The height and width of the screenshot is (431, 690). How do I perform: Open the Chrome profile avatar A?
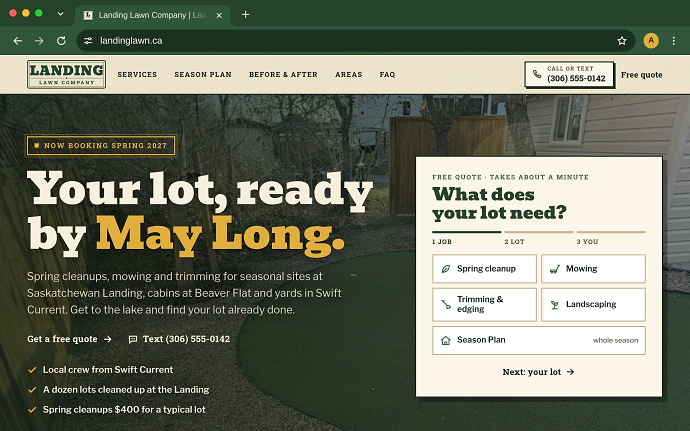(x=651, y=41)
